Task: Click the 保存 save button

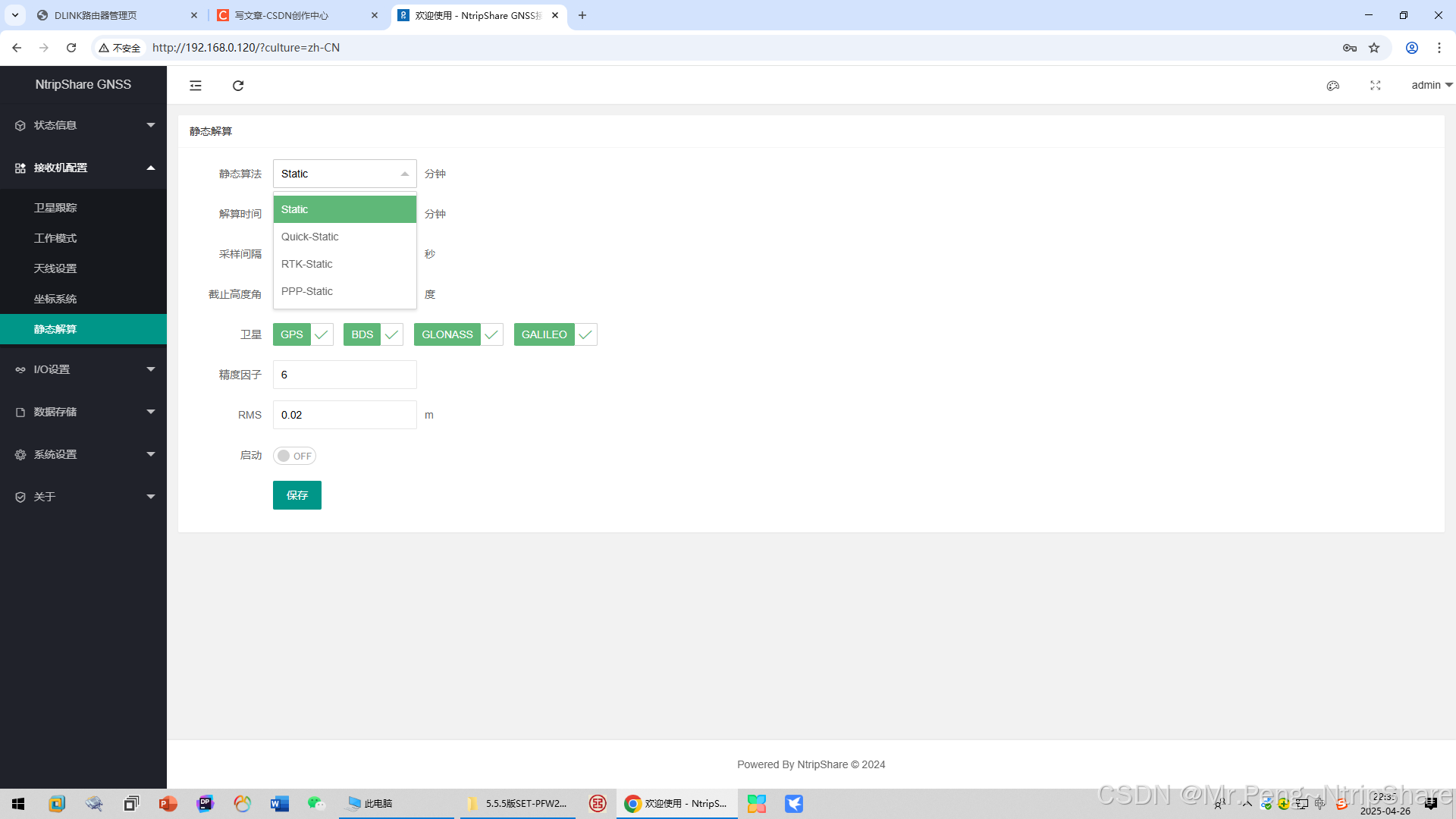Action: [297, 495]
